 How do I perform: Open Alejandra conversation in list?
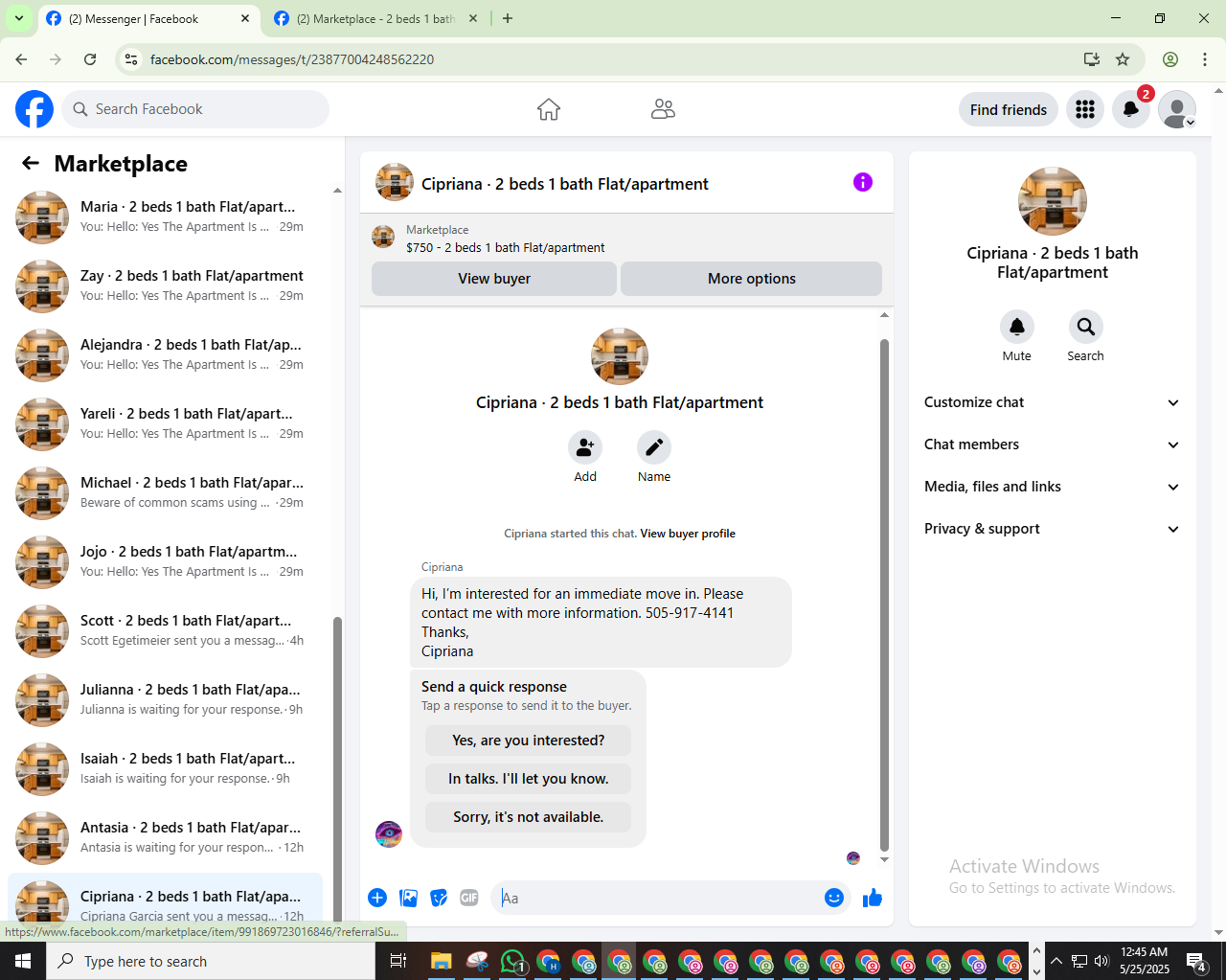point(165,355)
